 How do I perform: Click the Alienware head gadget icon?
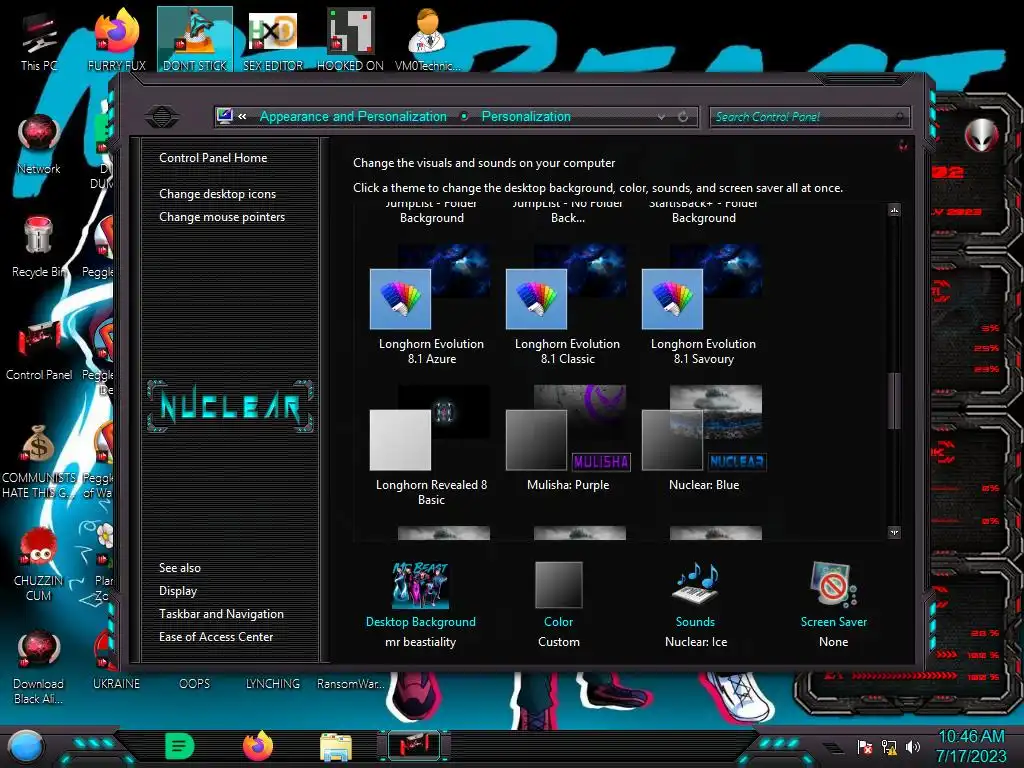coord(981,136)
